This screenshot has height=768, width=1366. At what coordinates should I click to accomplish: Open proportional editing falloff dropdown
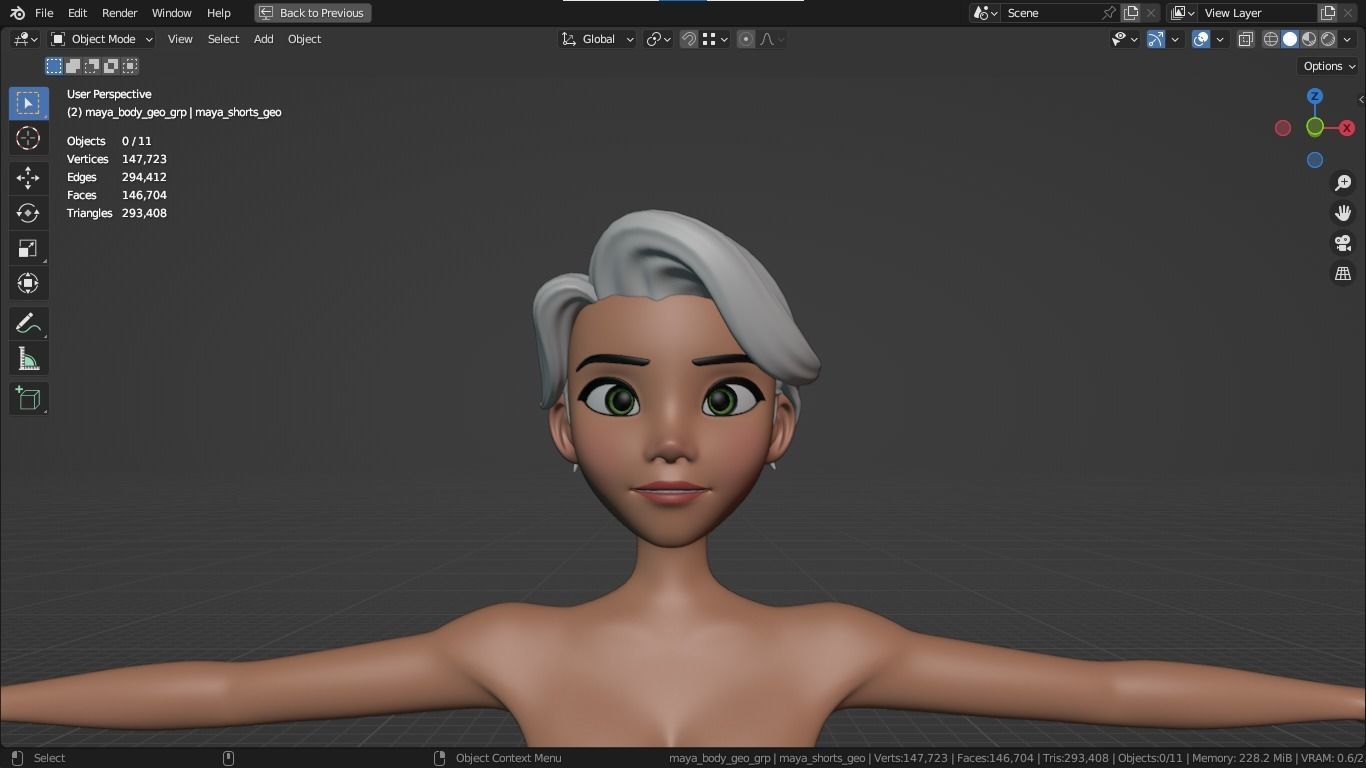(772, 39)
